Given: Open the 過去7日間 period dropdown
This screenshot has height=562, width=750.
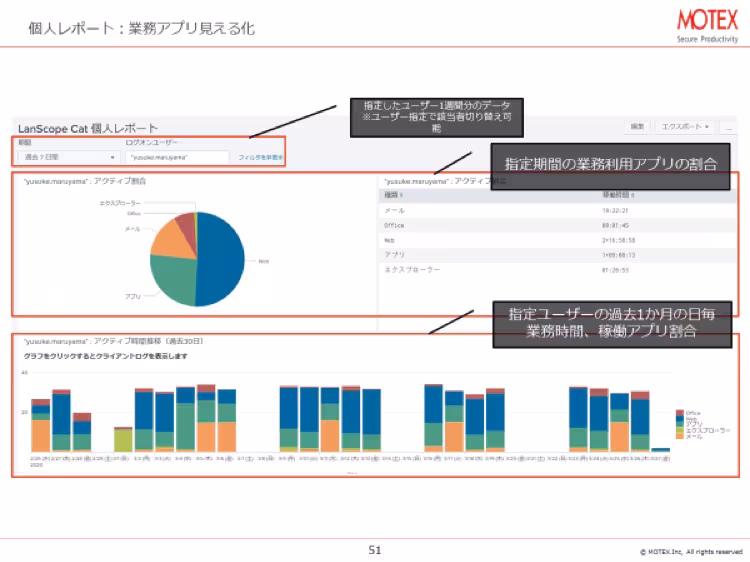Looking at the screenshot, I should click(x=68, y=157).
